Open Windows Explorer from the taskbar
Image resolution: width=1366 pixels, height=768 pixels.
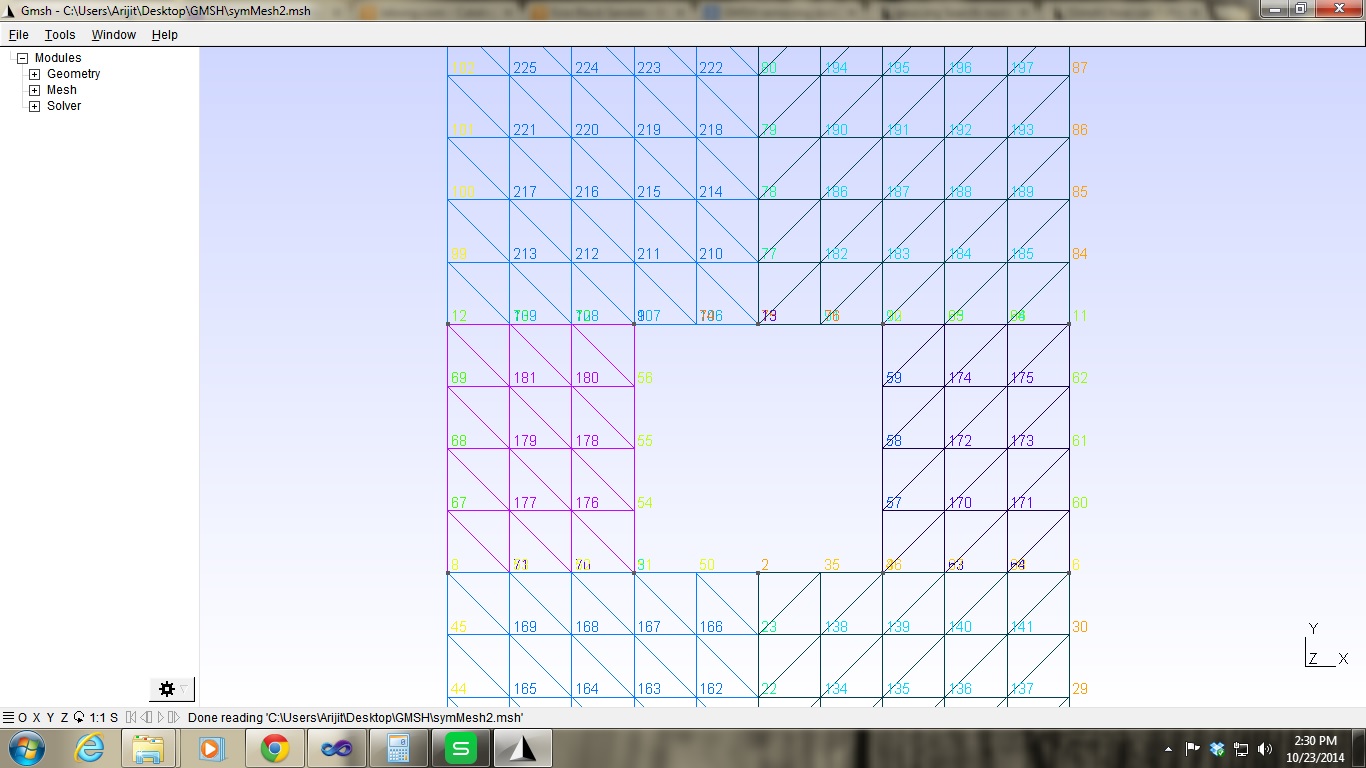coord(149,748)
